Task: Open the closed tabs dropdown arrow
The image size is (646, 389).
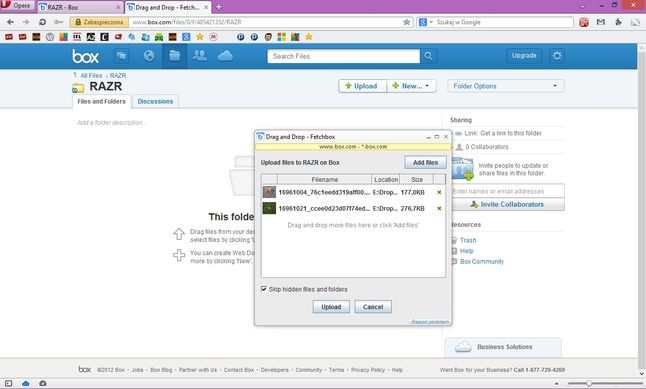Action: click(583, 6)
